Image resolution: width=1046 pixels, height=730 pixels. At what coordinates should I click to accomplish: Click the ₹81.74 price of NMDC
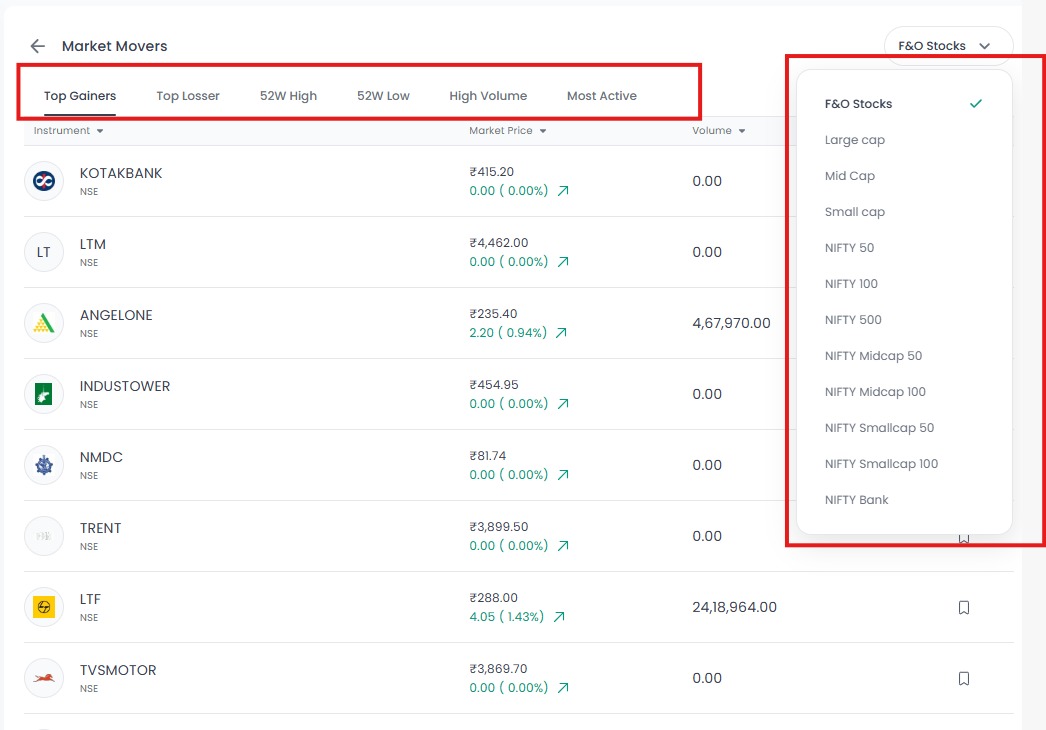click(488, 456)
